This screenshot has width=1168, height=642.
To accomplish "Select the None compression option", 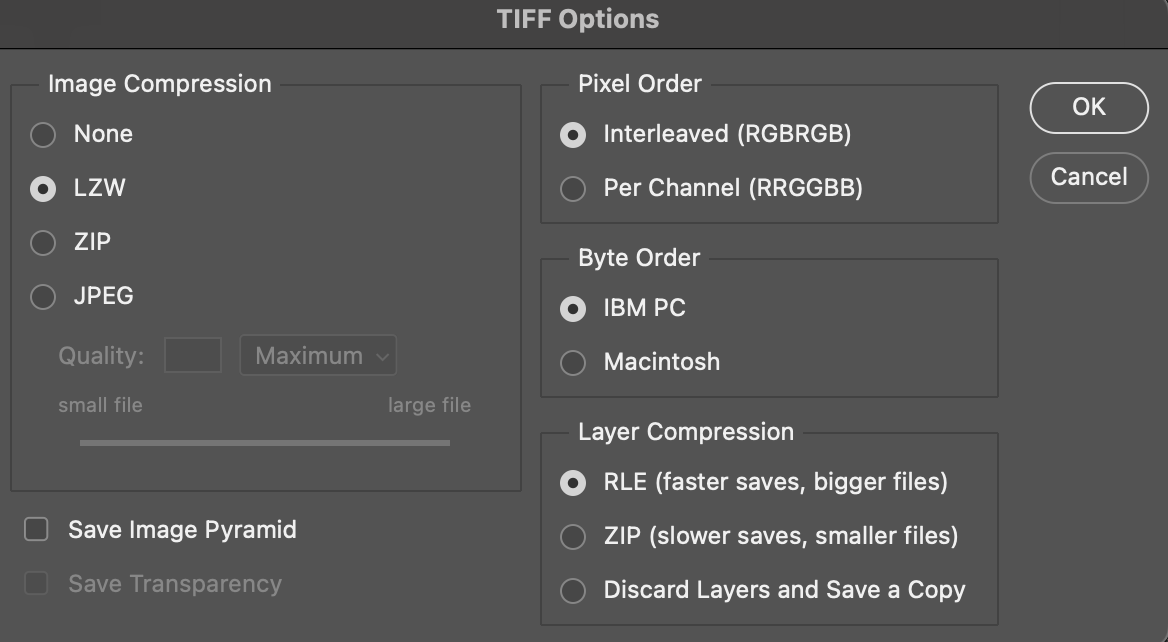I will click(x=42, y=134).
